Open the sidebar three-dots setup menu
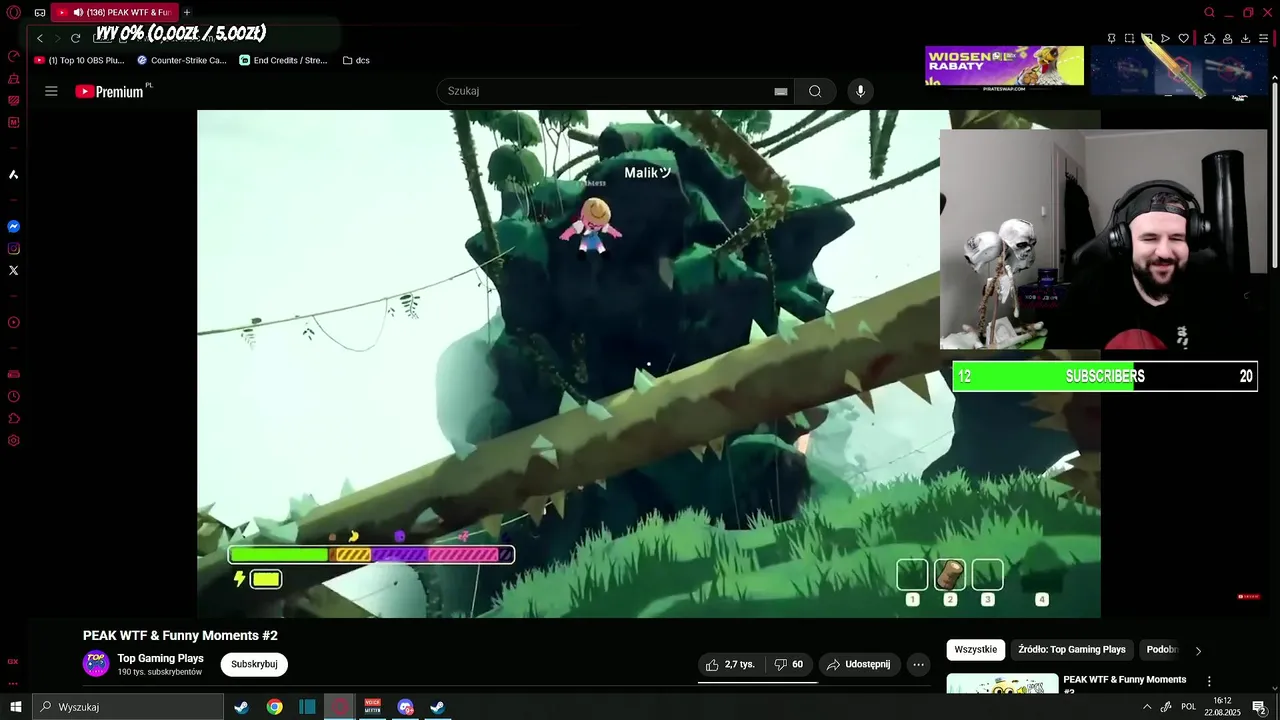Image resolution: width=1280 pixels, height=720 pixels. click(x=14, y=684)
